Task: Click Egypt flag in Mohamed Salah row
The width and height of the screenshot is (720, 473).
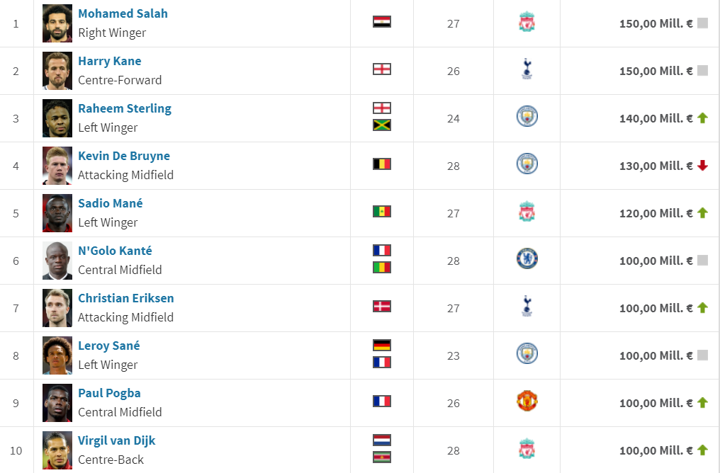Action: (381, 22)
